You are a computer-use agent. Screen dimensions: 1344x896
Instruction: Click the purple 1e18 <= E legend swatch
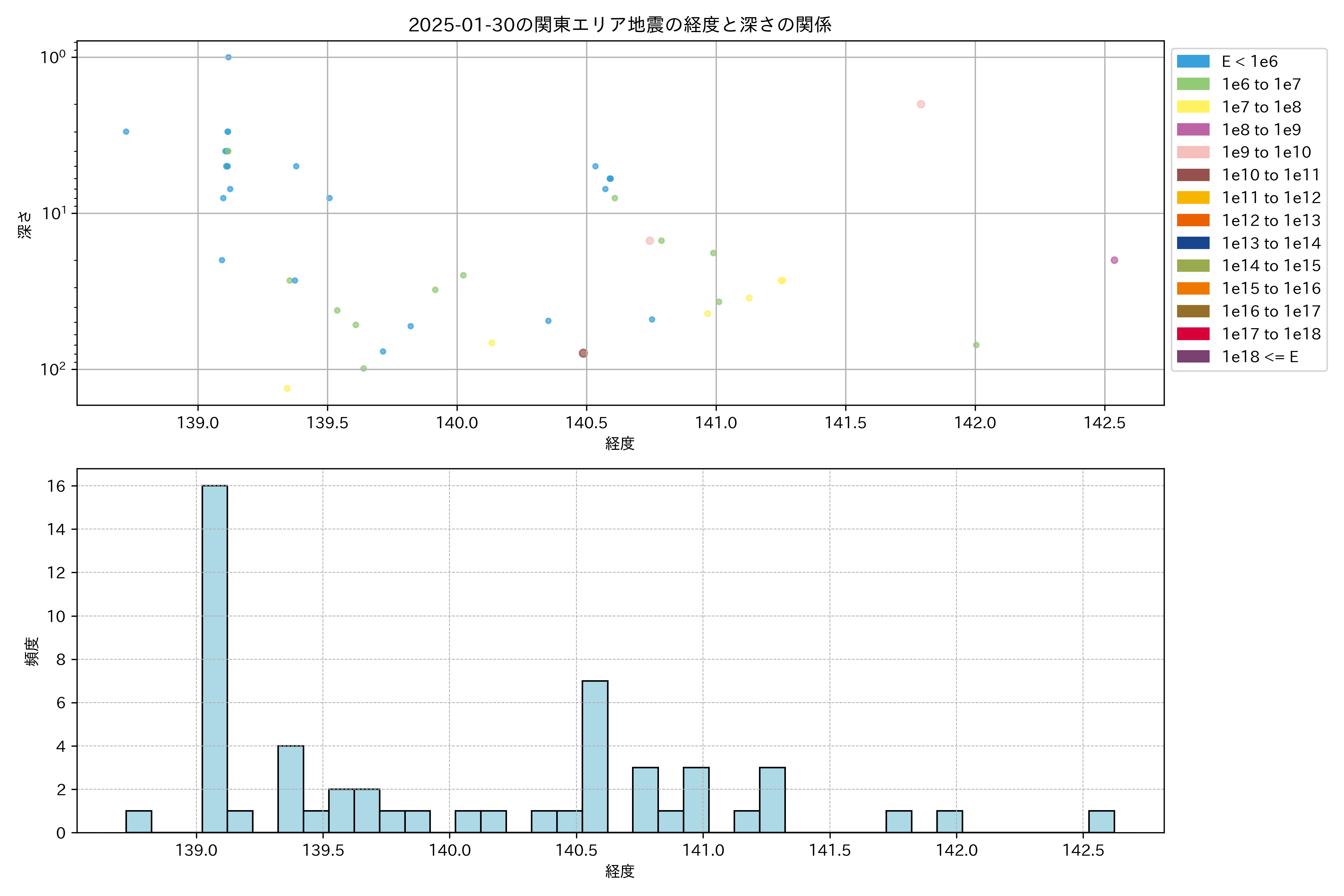tap(1193, 357)
